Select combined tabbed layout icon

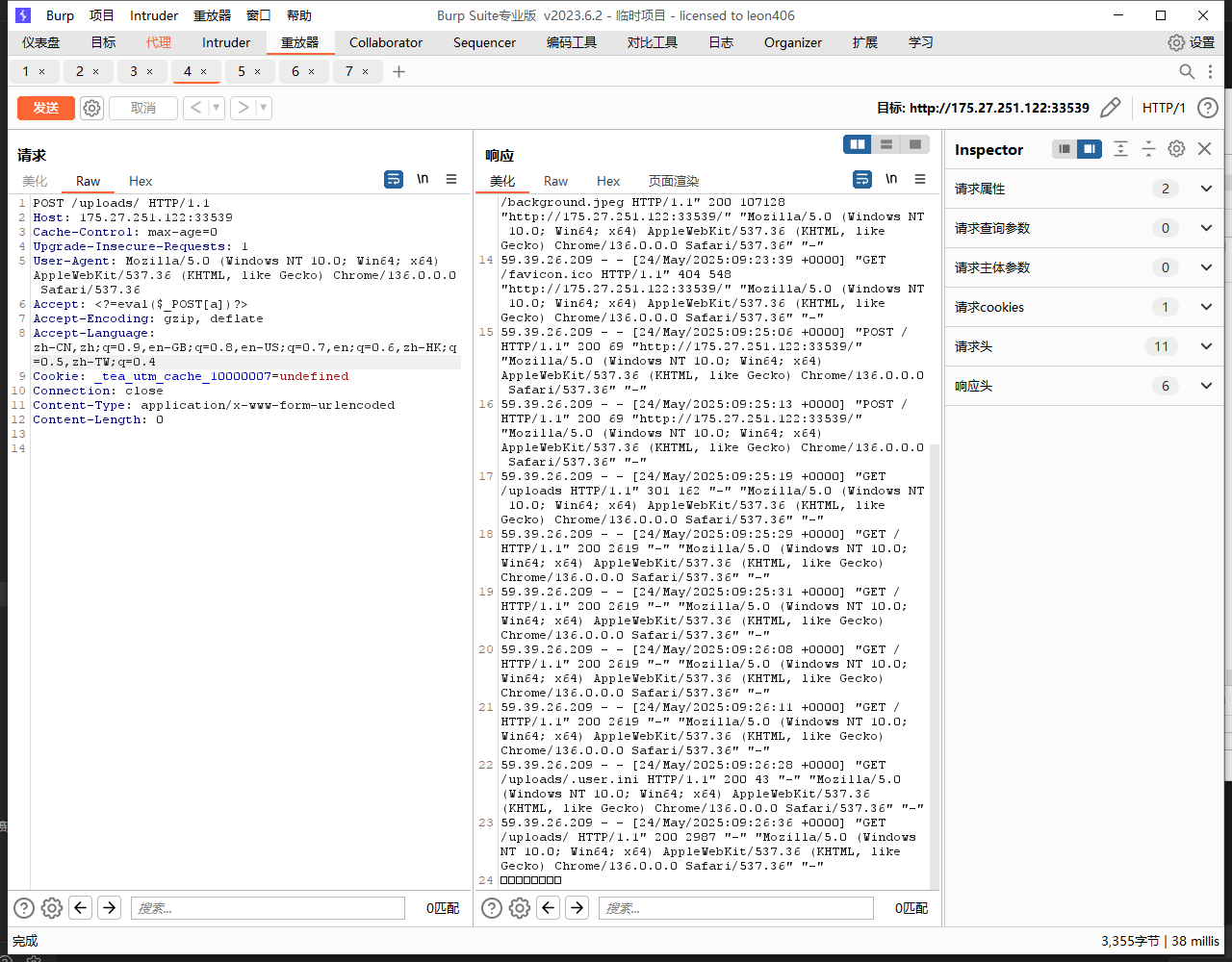[915, 144]
